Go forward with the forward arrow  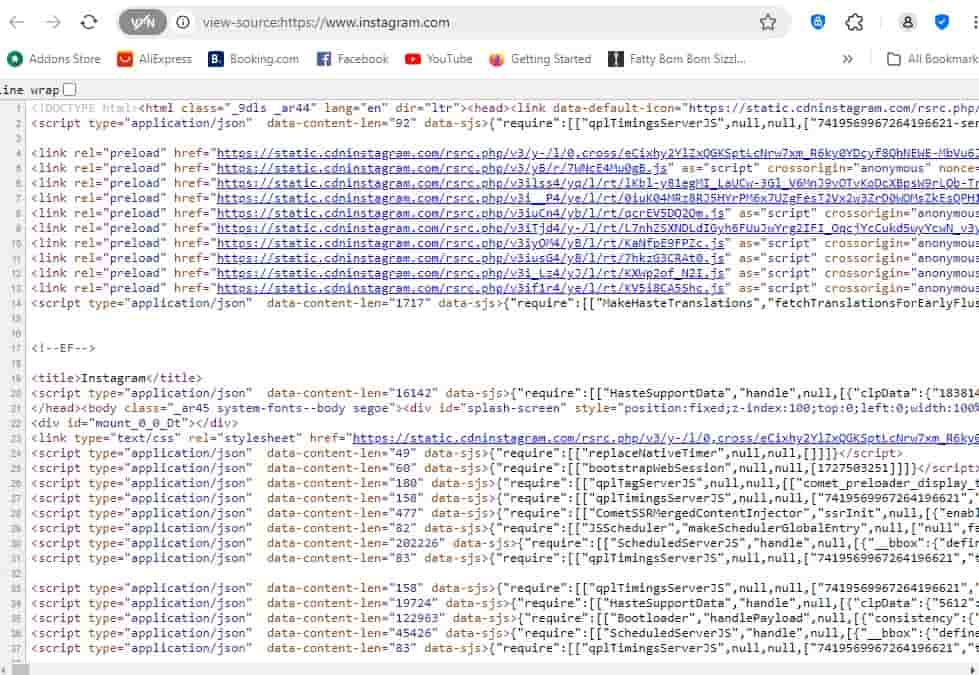(x=53, y=22)
